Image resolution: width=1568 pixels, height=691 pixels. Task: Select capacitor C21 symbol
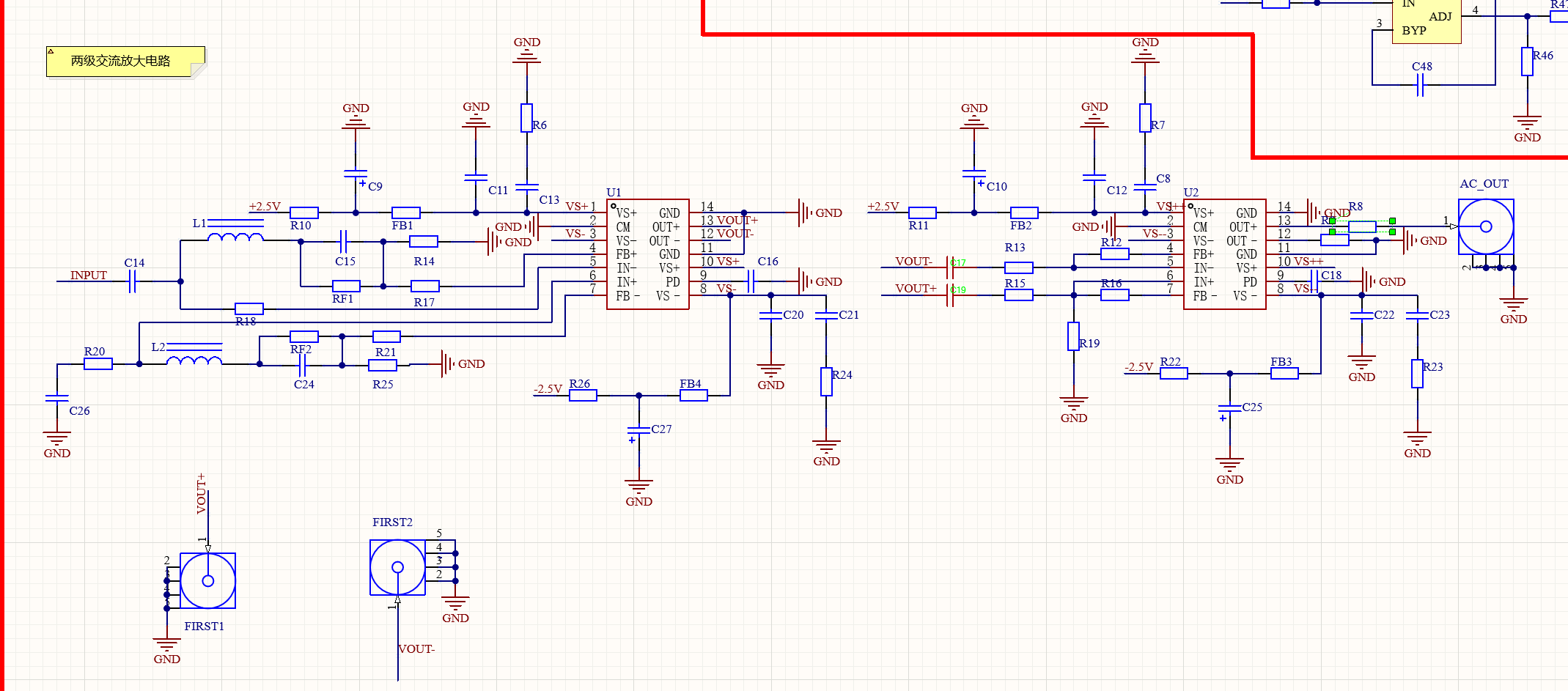(x=826, y=315)
